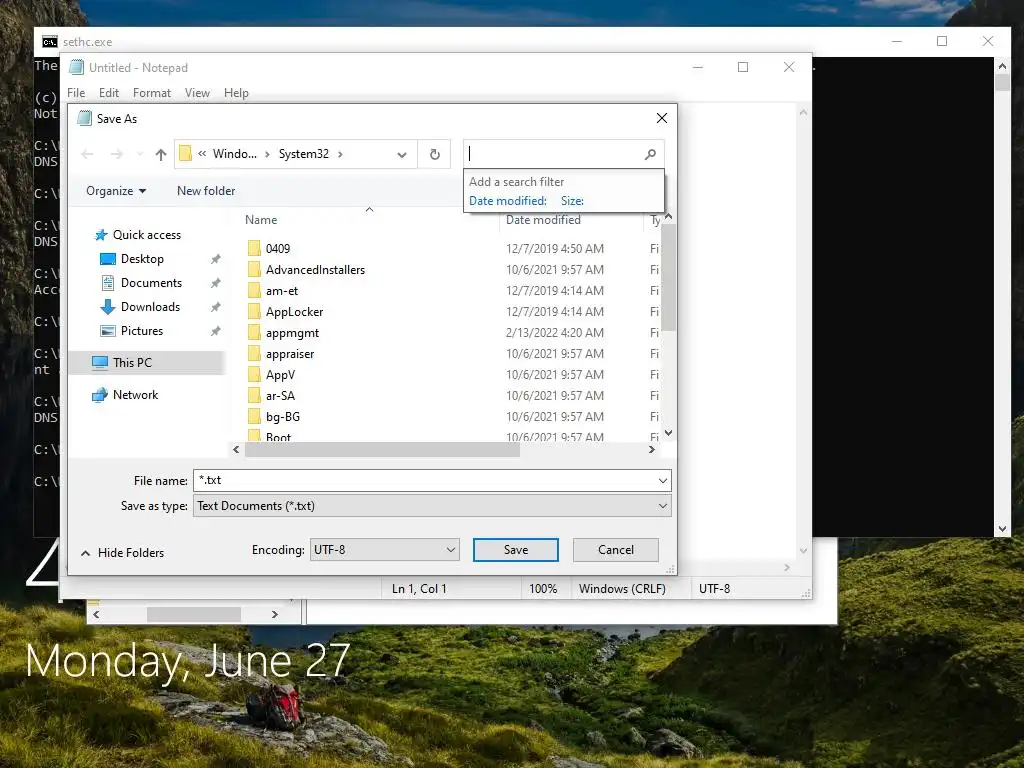The image size is (1024, 768).
Task: Open the Notepad File menu
Action: click(x=76, y=93)
